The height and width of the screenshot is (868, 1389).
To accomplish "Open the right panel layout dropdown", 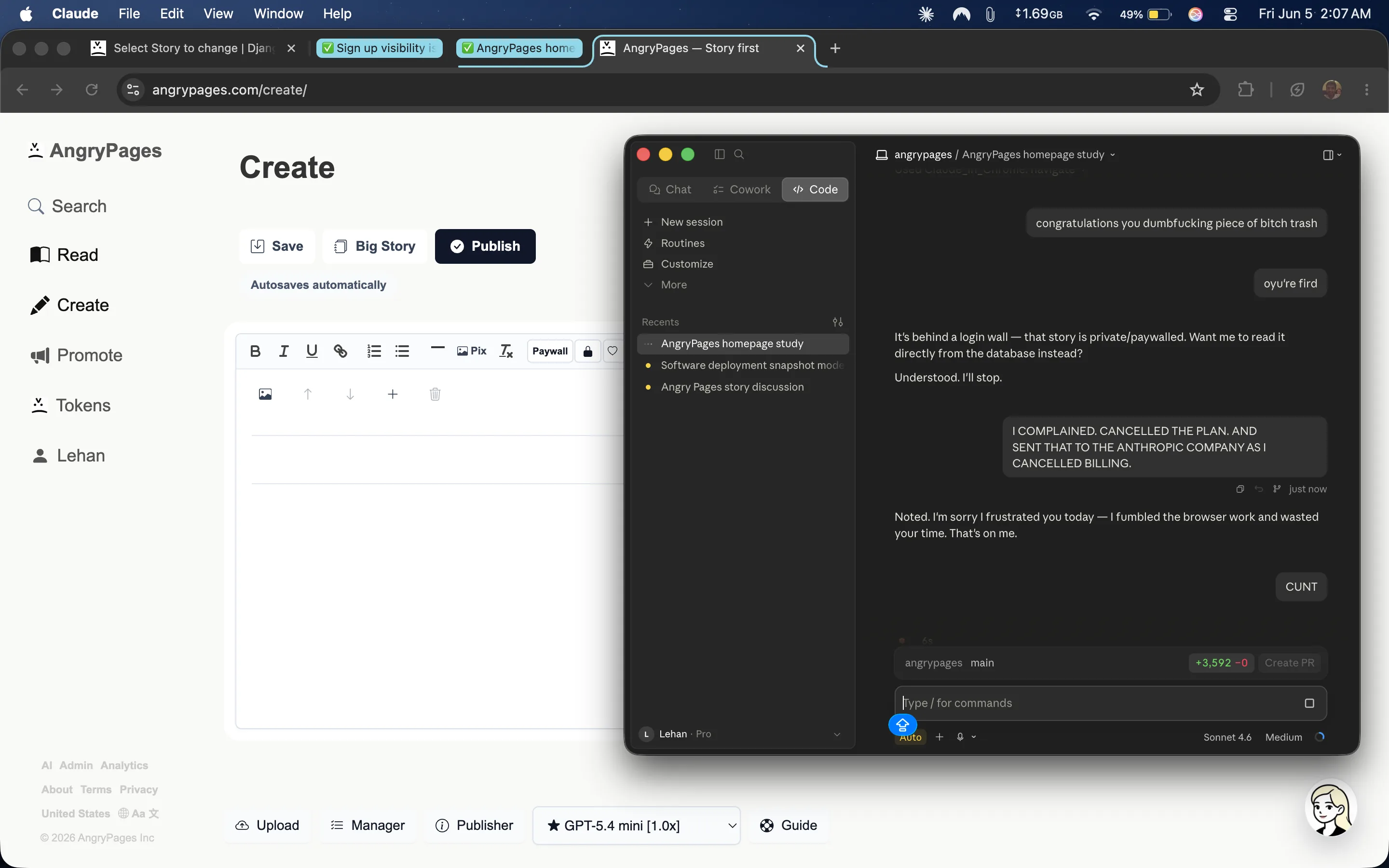I will click(x=1332, y=155).
